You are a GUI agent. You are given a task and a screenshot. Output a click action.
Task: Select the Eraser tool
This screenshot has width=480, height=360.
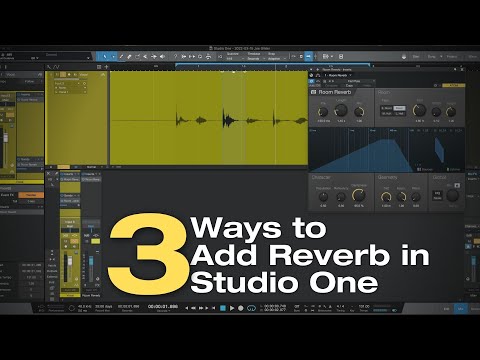coord(129,57)
